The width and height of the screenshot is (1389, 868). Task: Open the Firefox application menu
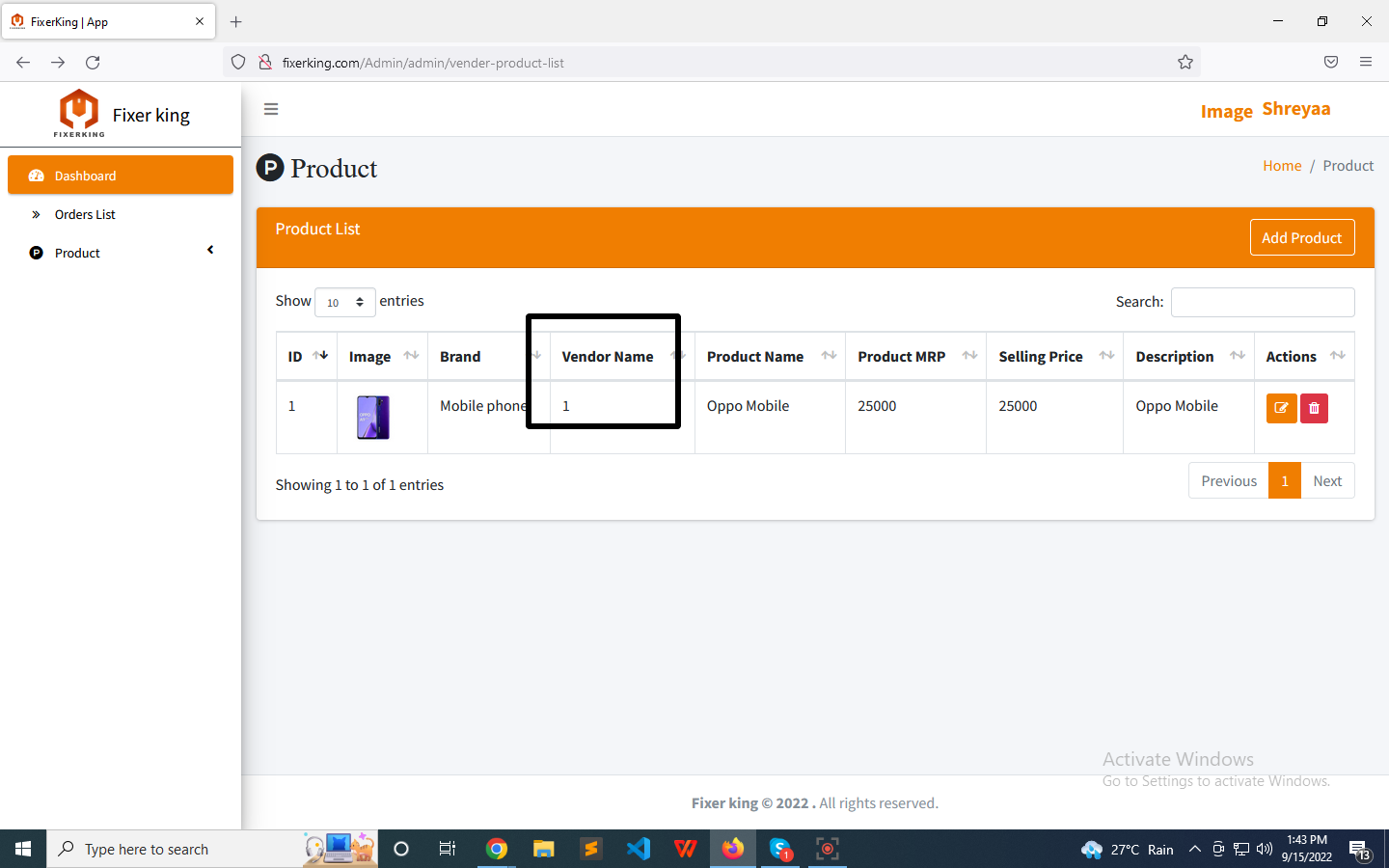1366,62
